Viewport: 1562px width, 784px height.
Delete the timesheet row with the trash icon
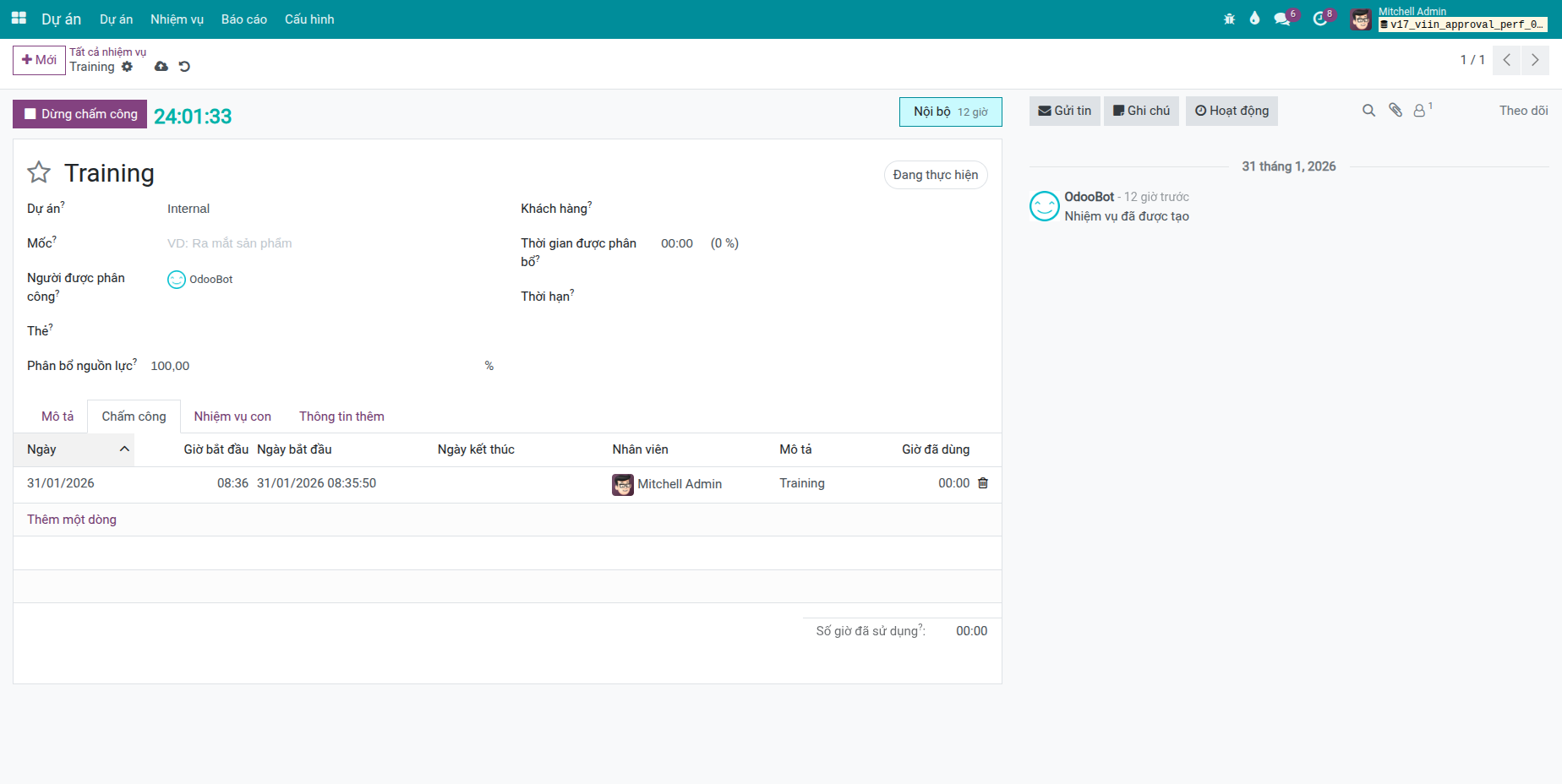(x=982, y=482)
